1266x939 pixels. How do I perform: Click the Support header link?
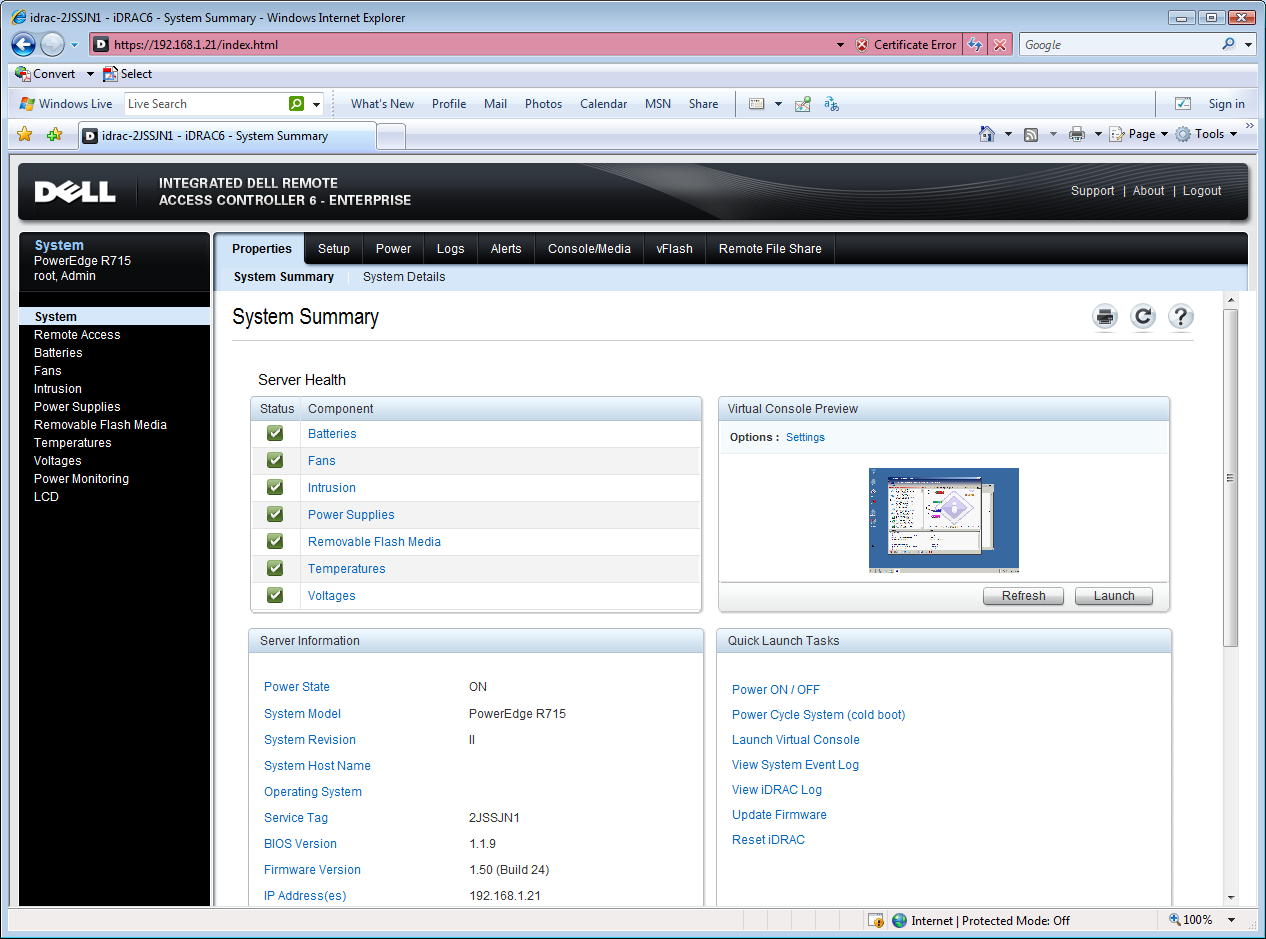tap(1092, 191)
